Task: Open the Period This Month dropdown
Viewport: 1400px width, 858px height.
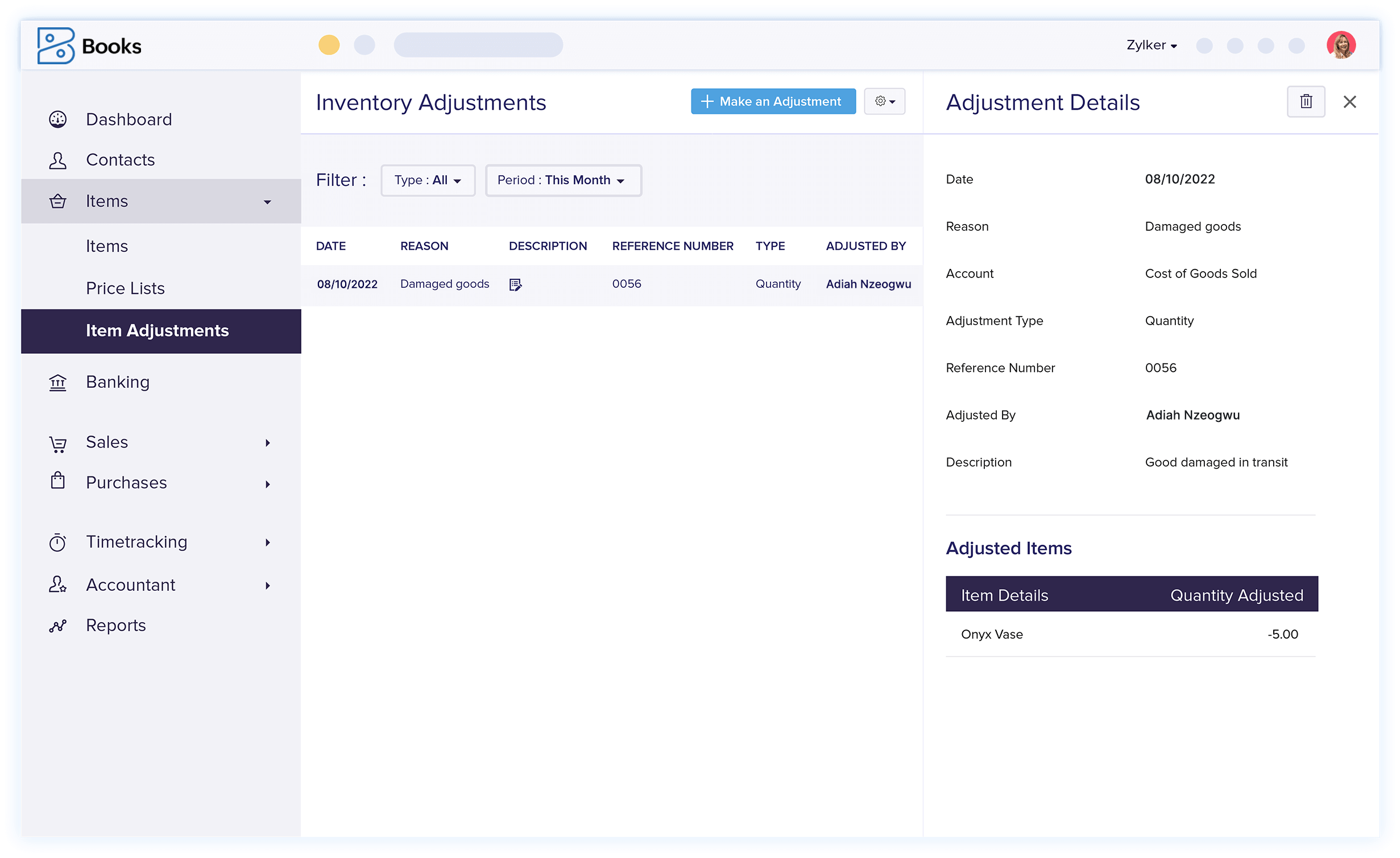Action: 563,180
